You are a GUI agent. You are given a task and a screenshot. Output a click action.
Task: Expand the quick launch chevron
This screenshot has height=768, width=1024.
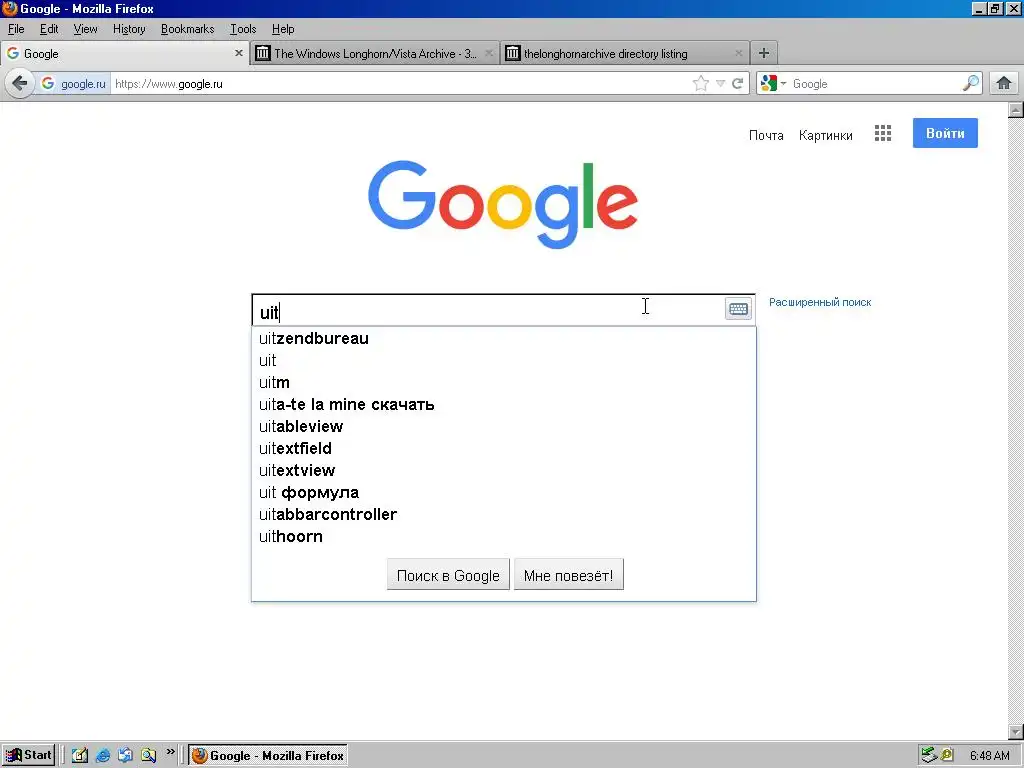(x=170, y=752)
